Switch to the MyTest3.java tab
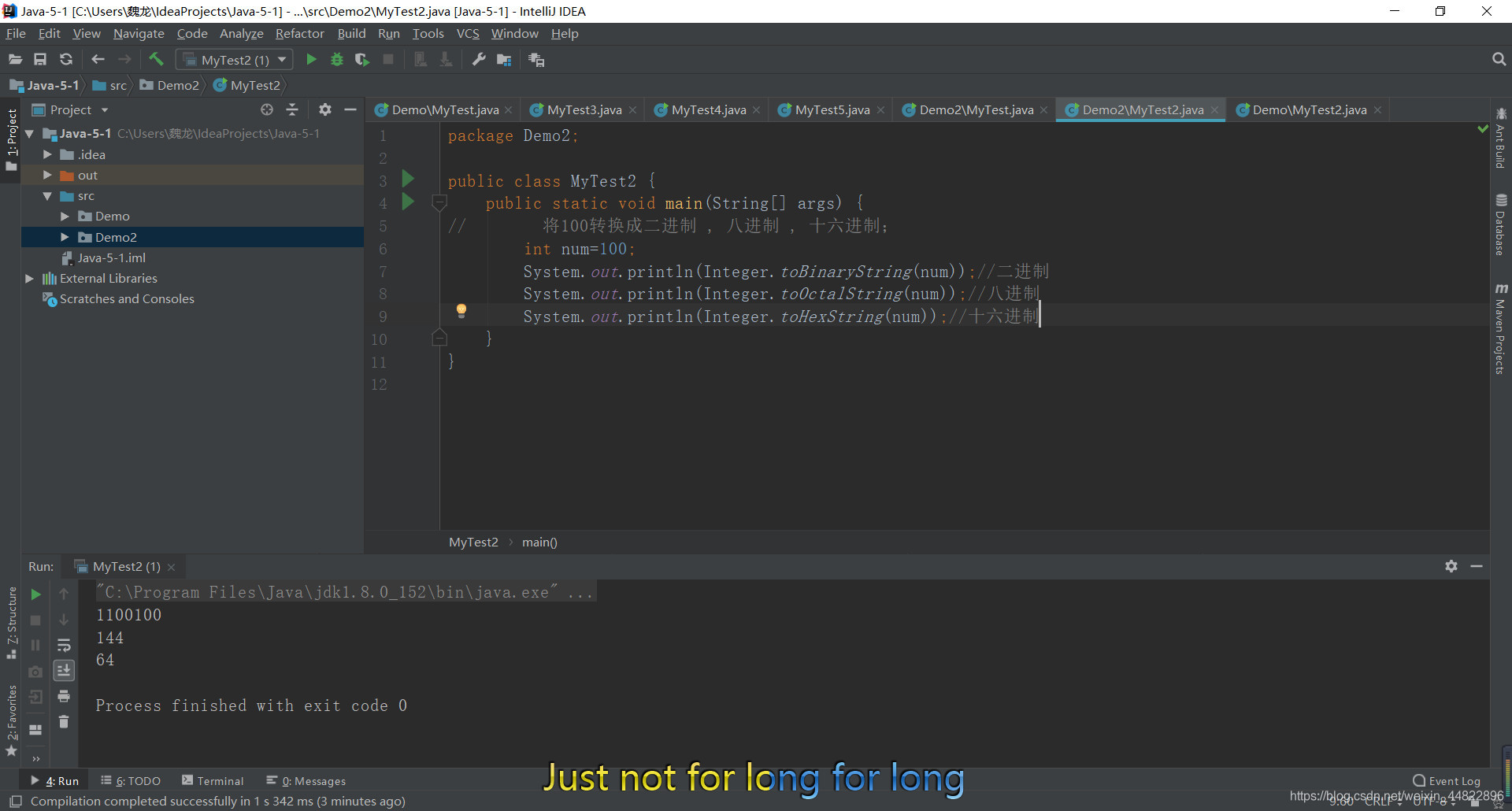 pyautogui.click(x=584, y=110)
